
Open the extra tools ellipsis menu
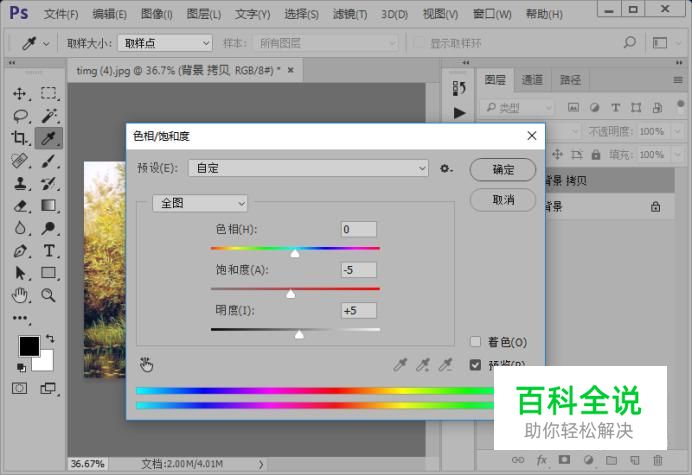[x=20, y=318]
